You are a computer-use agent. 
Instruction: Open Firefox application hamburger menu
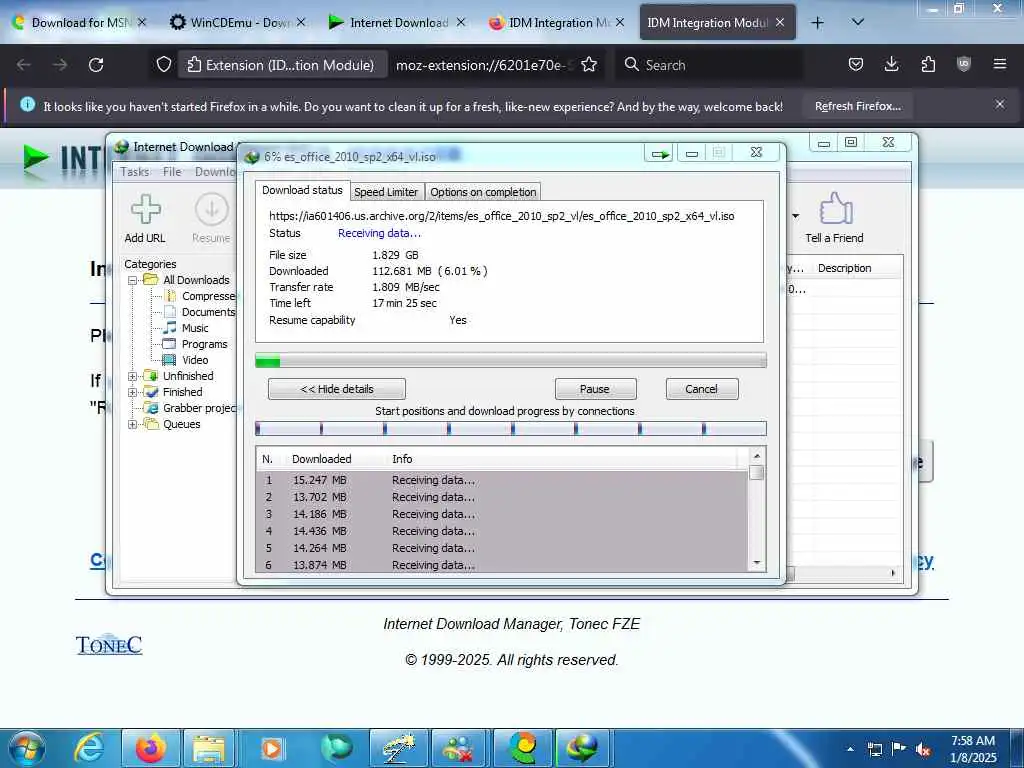1000,65
